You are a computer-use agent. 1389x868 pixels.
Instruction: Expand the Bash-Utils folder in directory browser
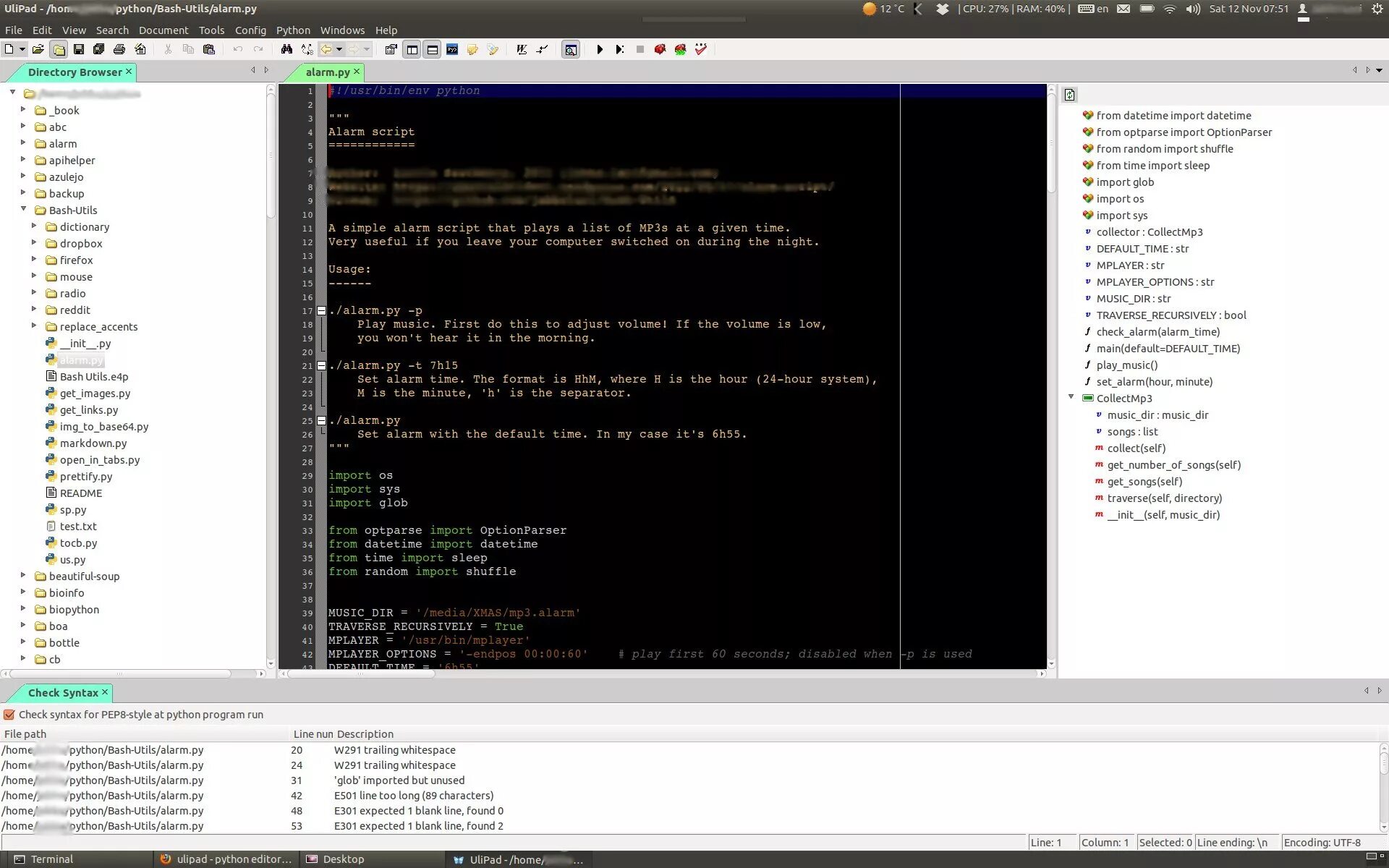pyautogui.click(x=23, y=210)
